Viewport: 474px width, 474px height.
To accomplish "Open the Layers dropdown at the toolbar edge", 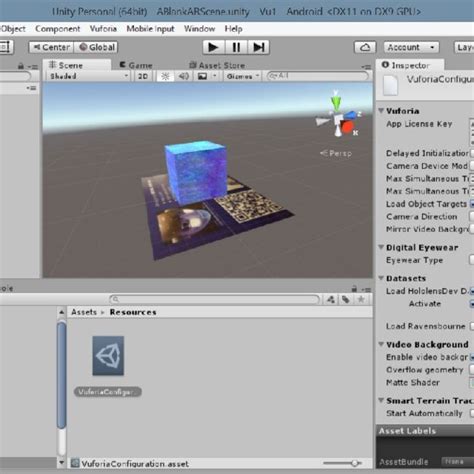I will tap(464, 47).
